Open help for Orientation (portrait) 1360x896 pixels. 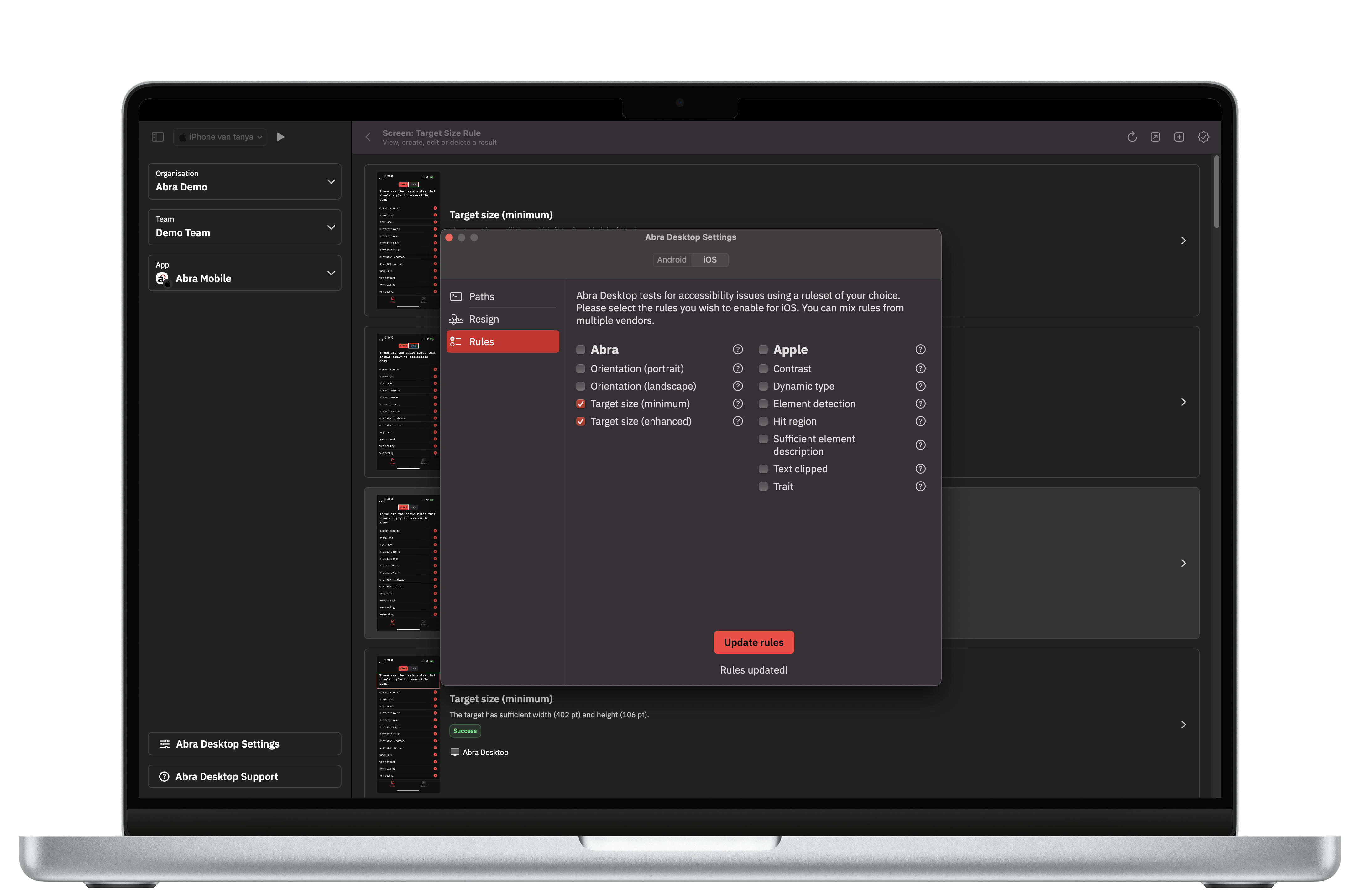(738, 368)
